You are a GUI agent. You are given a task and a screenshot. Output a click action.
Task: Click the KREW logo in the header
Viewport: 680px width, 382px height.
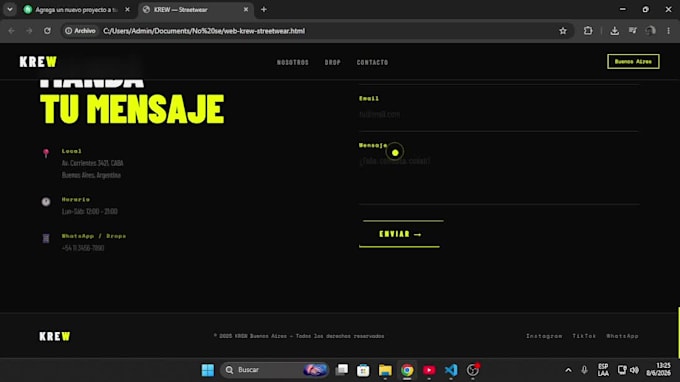(38, 62)
